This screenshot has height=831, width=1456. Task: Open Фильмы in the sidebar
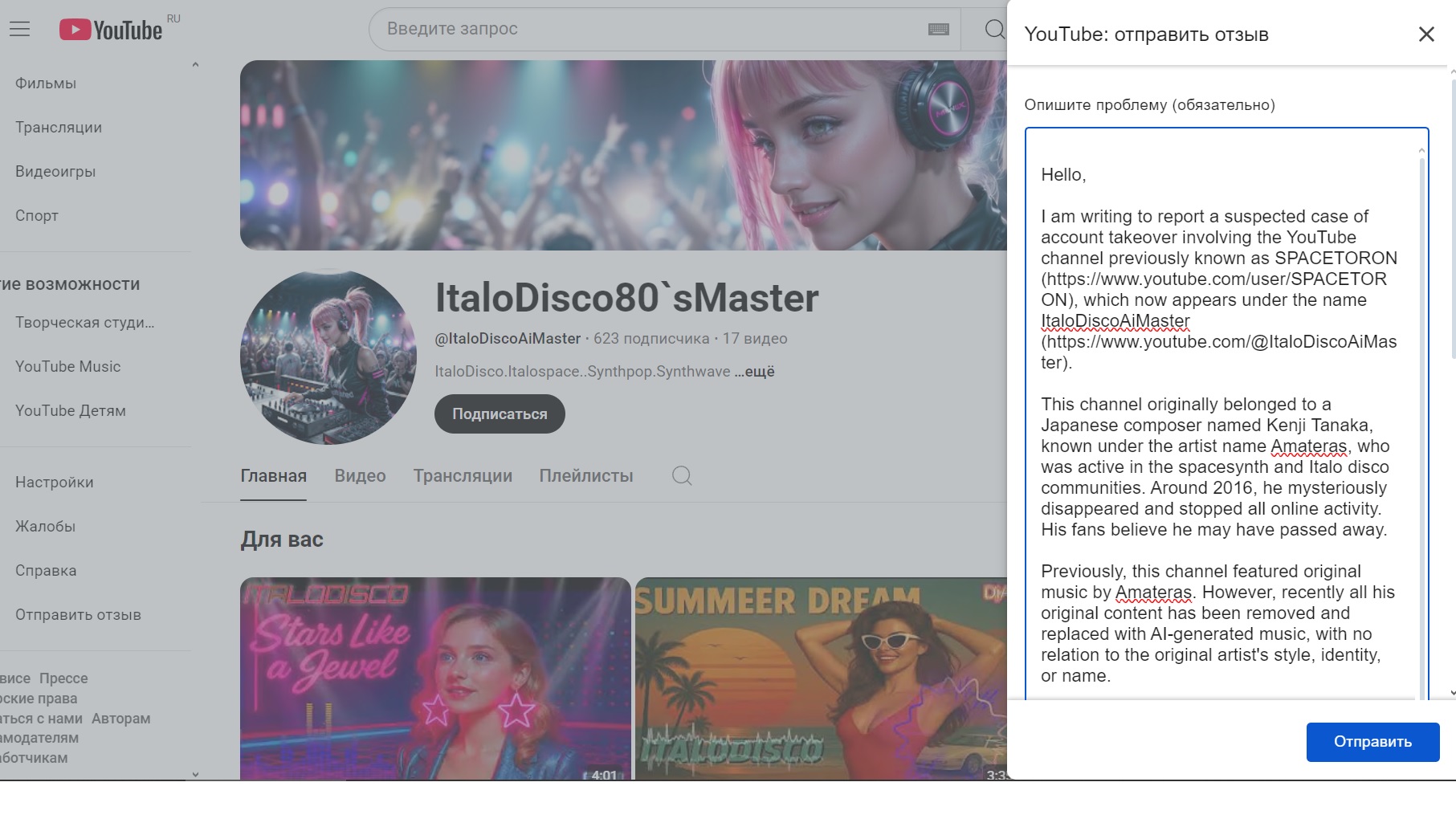point(46,84)
